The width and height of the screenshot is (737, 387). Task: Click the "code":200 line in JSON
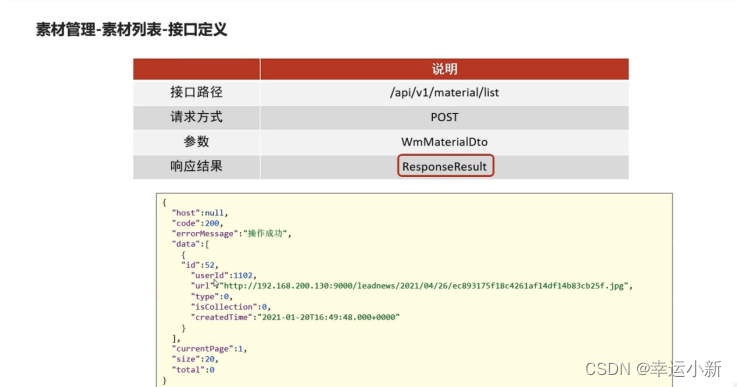197,223
